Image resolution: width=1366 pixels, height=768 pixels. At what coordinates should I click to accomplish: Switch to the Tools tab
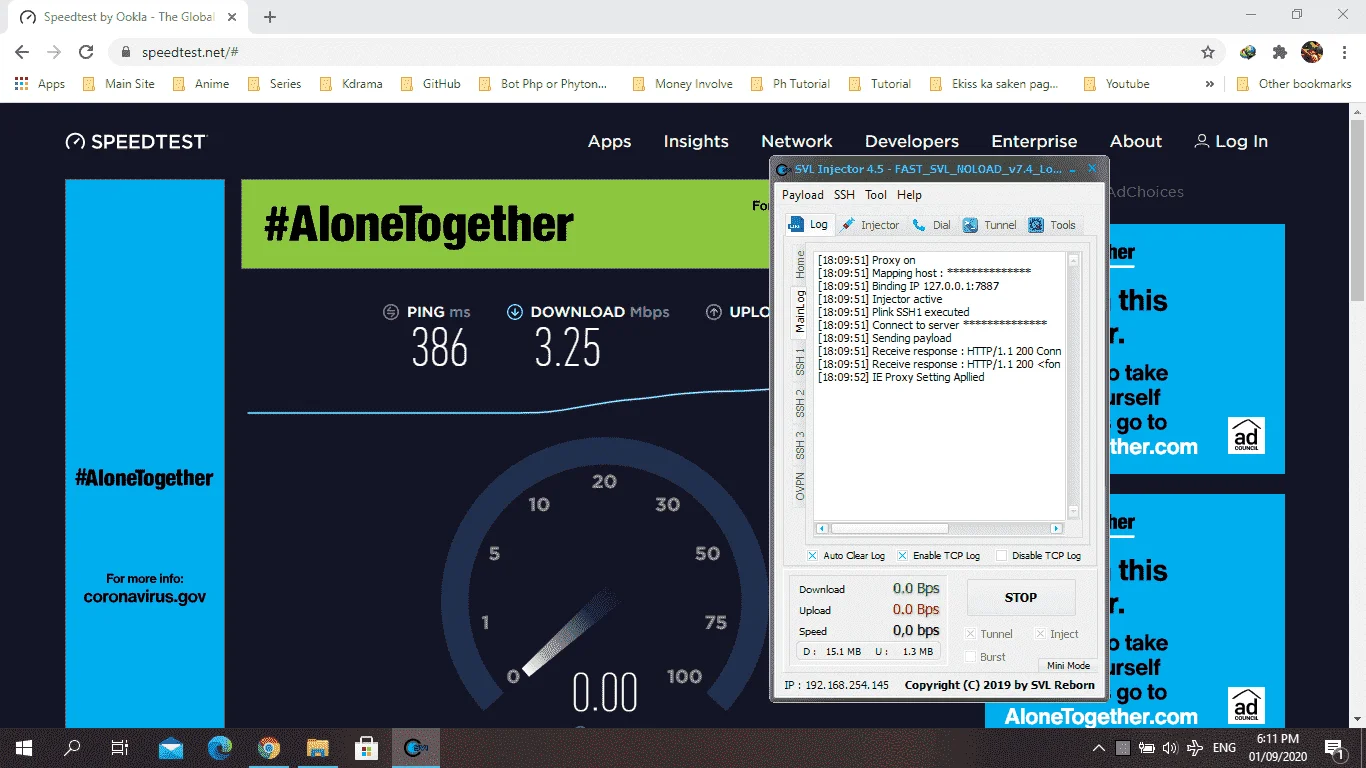(1052, 225)
